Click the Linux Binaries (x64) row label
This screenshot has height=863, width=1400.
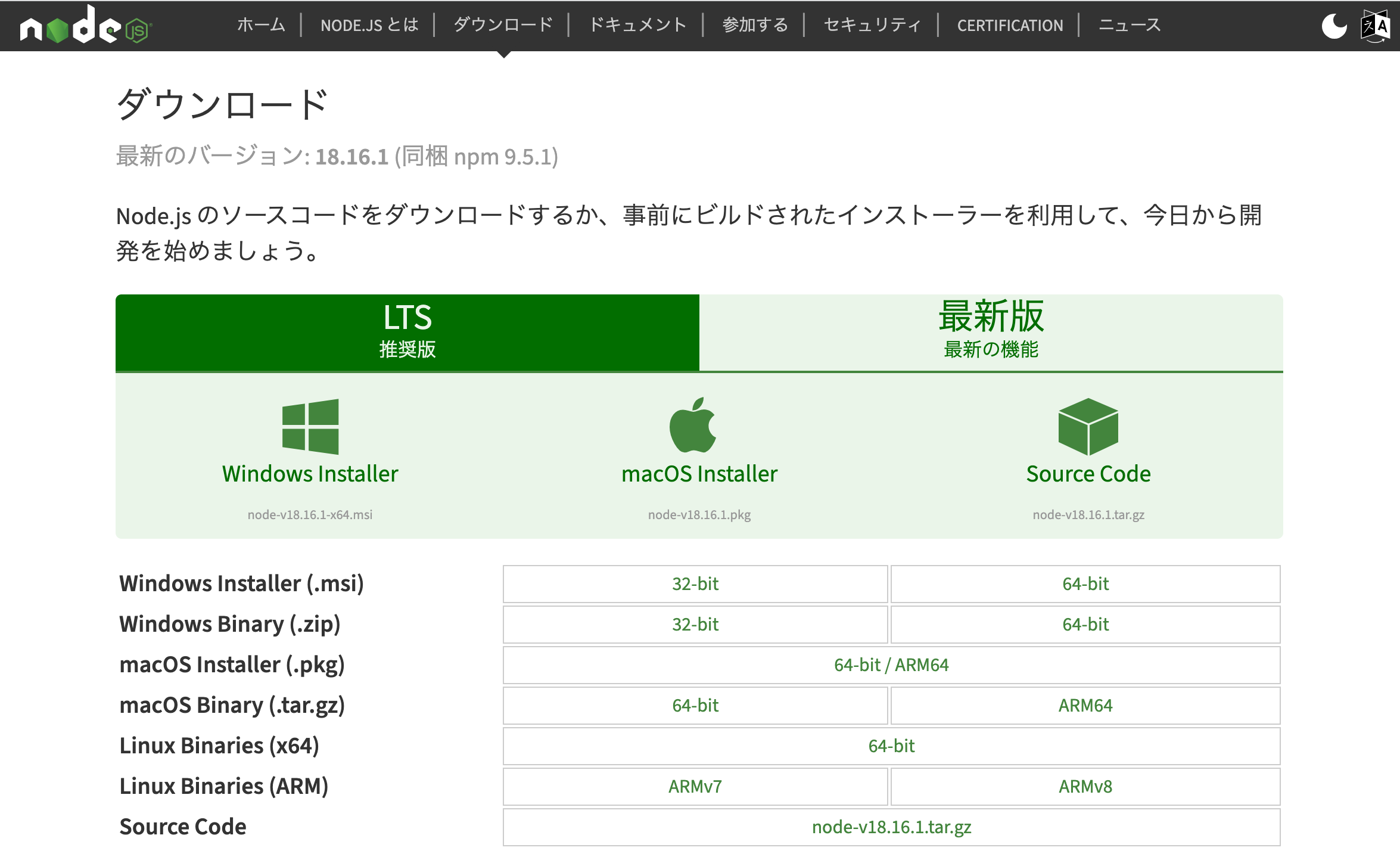pos(219,746)
